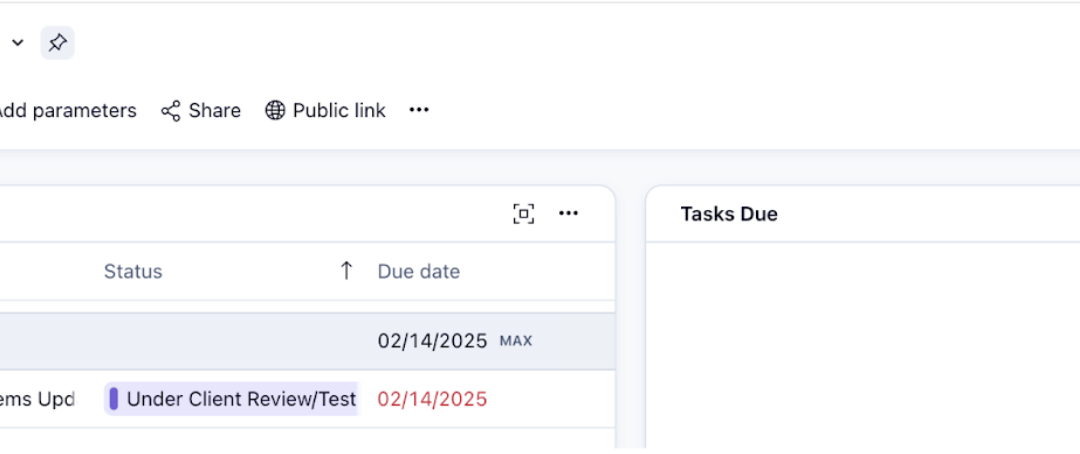Expand the chevron beside the pin icon

17,43
